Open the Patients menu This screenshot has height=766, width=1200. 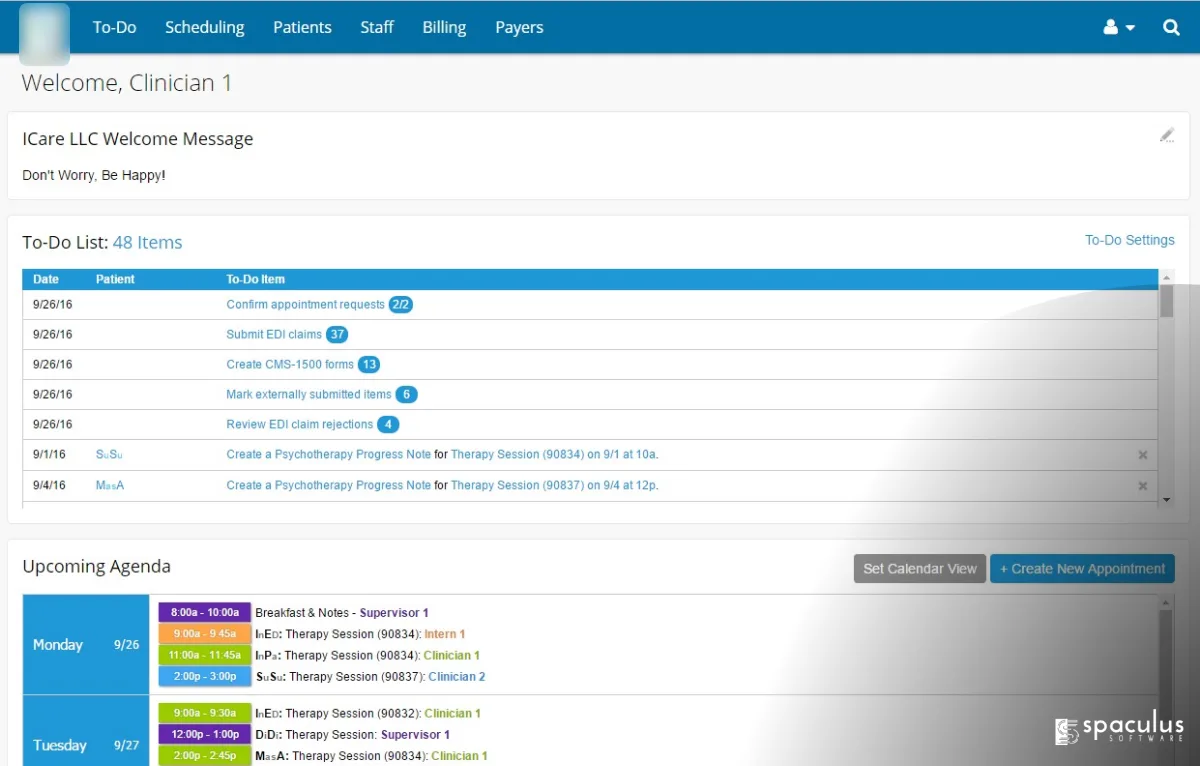(x=302, y=27)
